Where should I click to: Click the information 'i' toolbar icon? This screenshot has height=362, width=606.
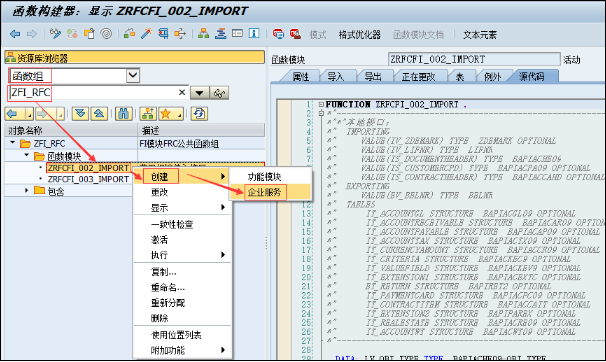tap(254, 34)
